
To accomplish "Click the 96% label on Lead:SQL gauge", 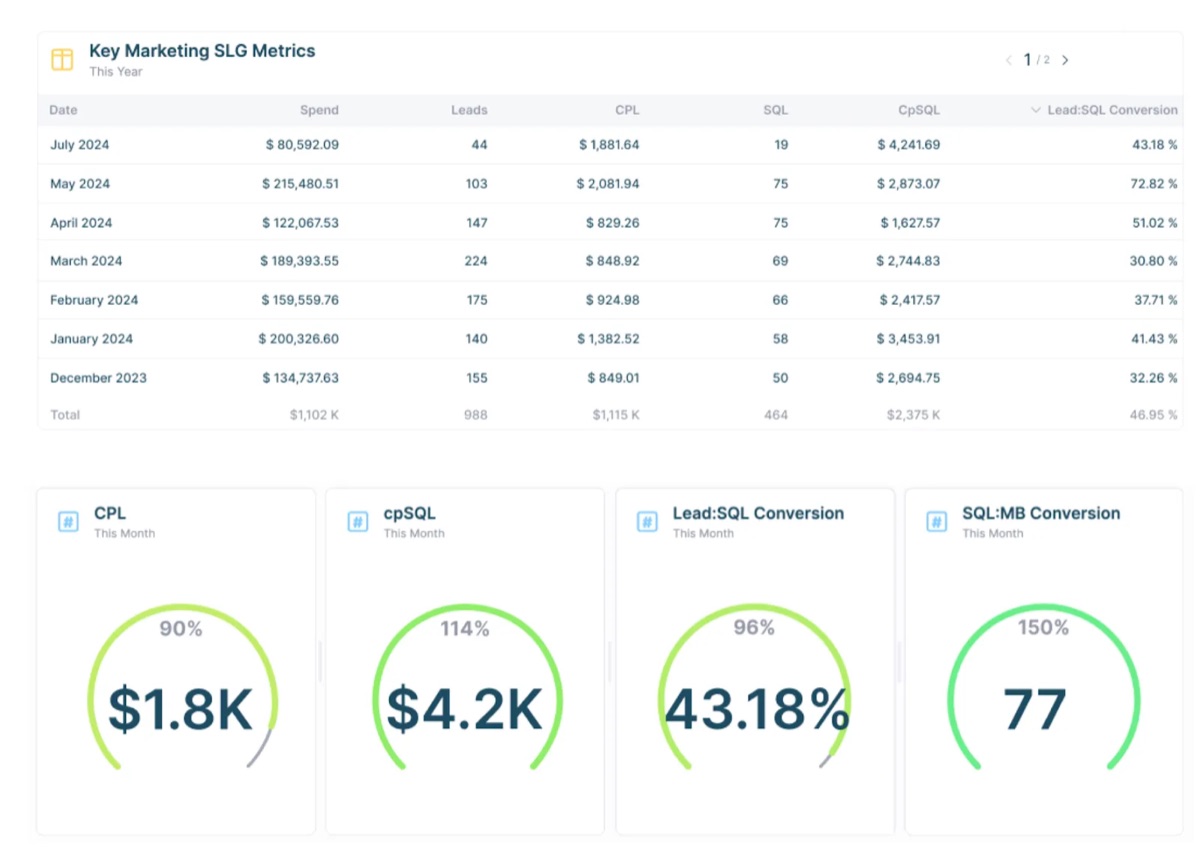I will point(754,627).
